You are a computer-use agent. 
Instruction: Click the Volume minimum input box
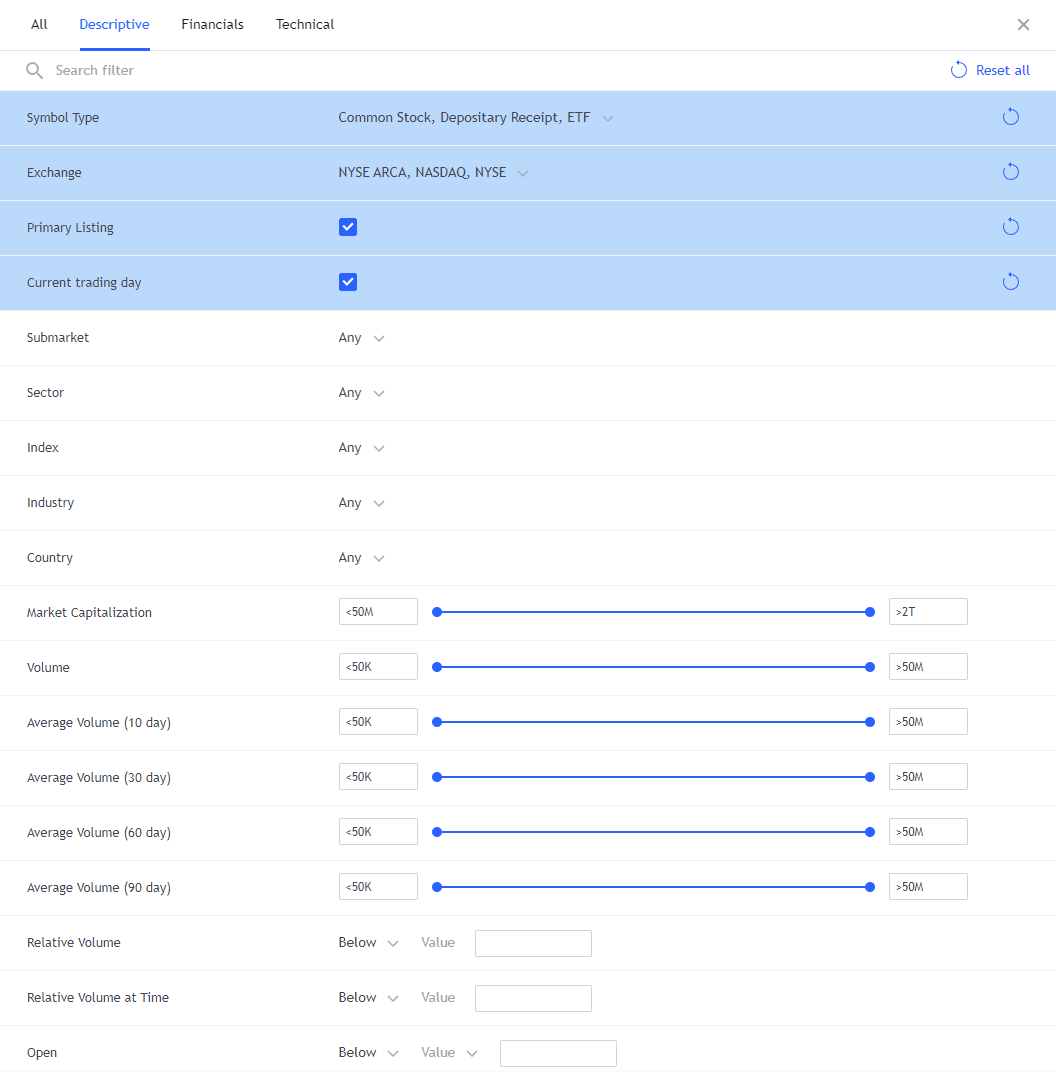(378, 667)
